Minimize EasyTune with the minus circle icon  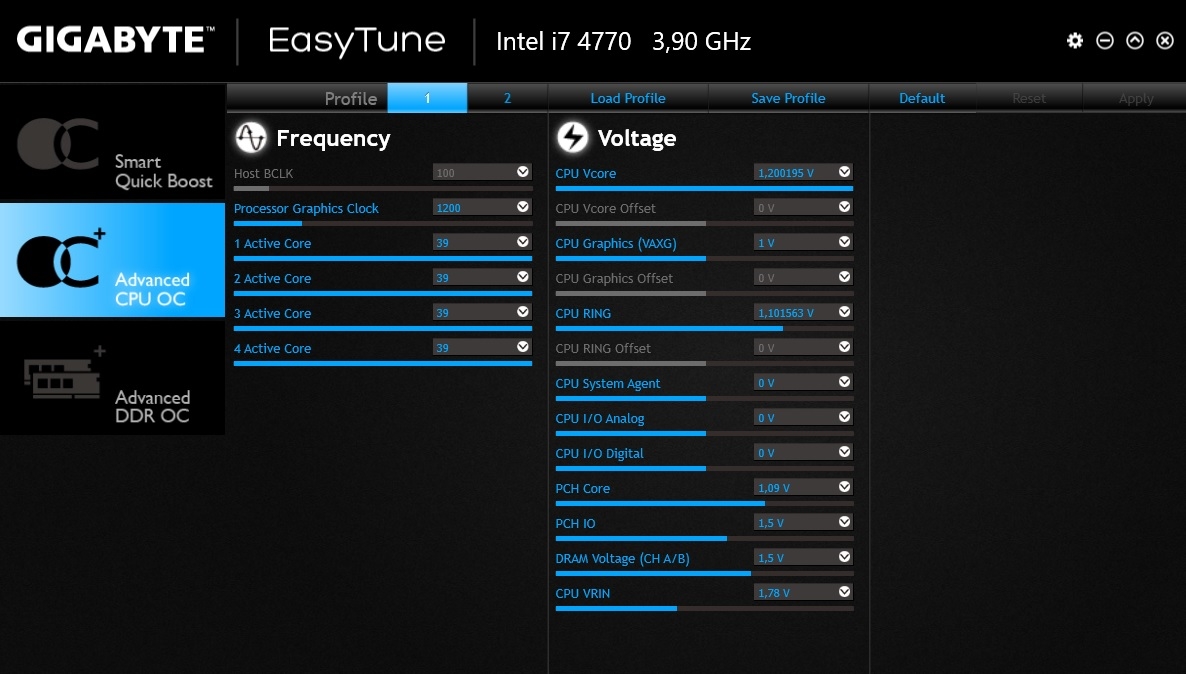click(x=1105, y=41)
